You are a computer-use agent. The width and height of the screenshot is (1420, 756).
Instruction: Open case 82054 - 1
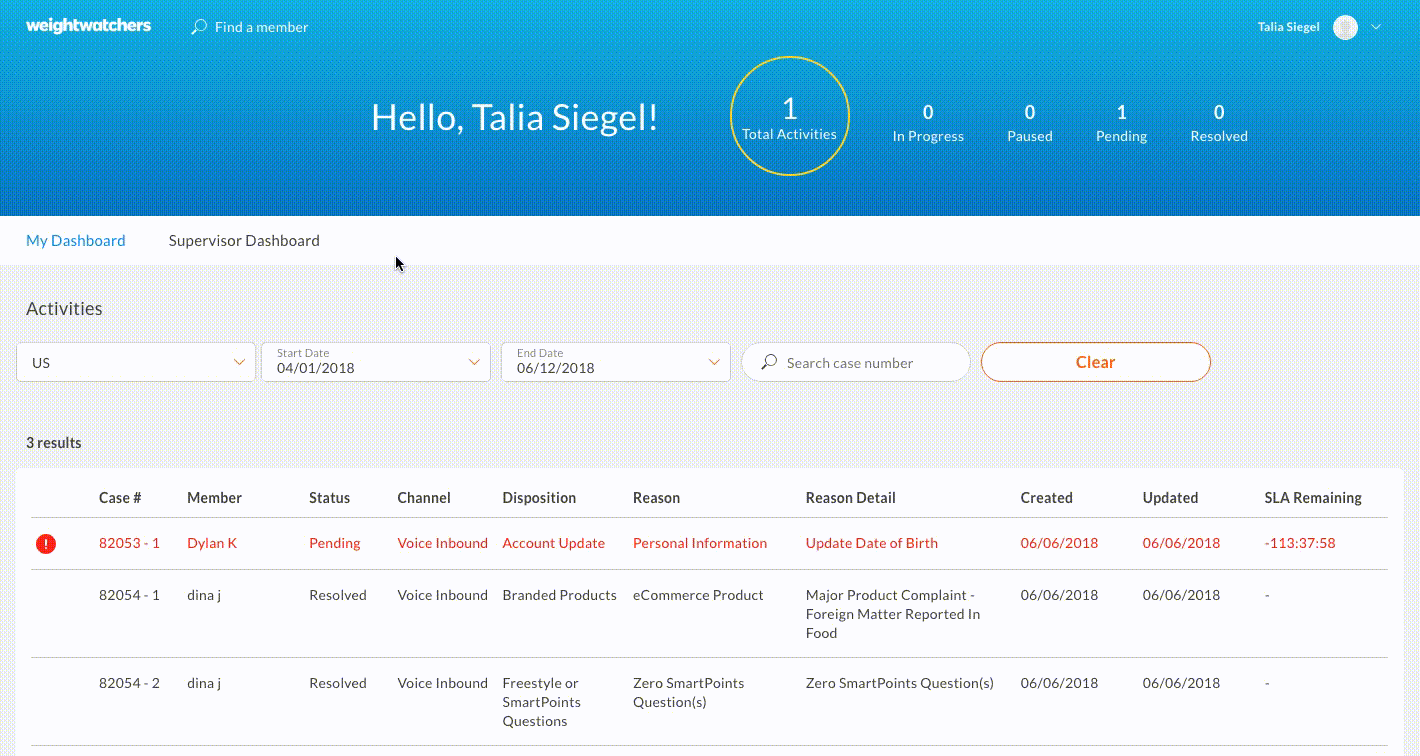(x=129, y=595)
